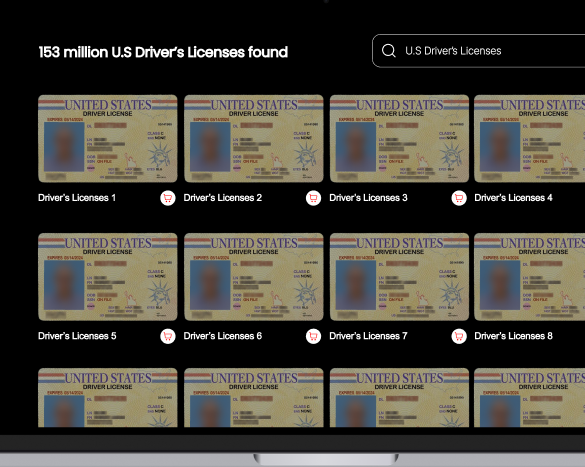Open the Driver's Licenses 3 thumbnail
The image size is (585, 467).
[399, 139]
